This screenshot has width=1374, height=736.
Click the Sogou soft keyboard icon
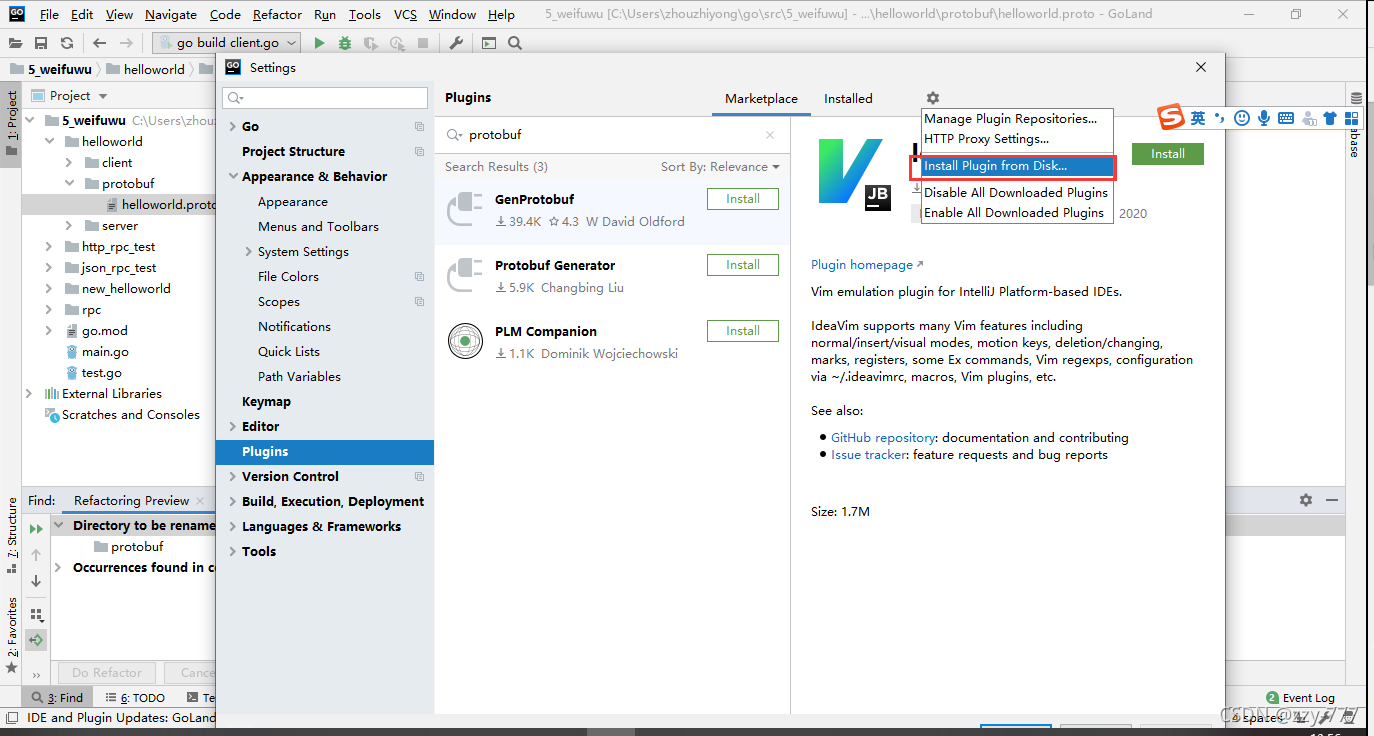1286,118
